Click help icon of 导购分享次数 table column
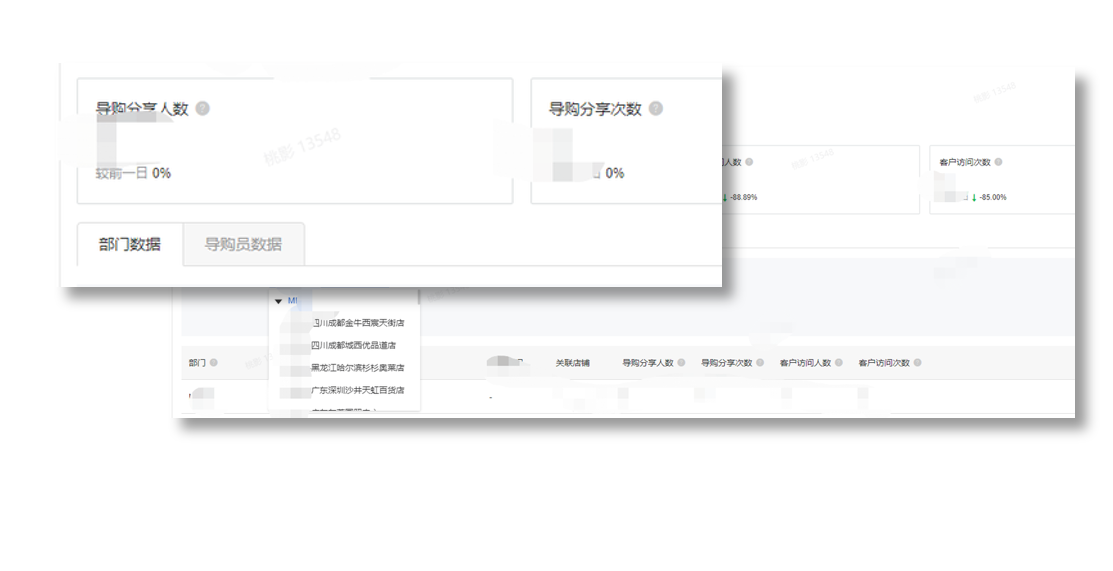 coord(760,363)
